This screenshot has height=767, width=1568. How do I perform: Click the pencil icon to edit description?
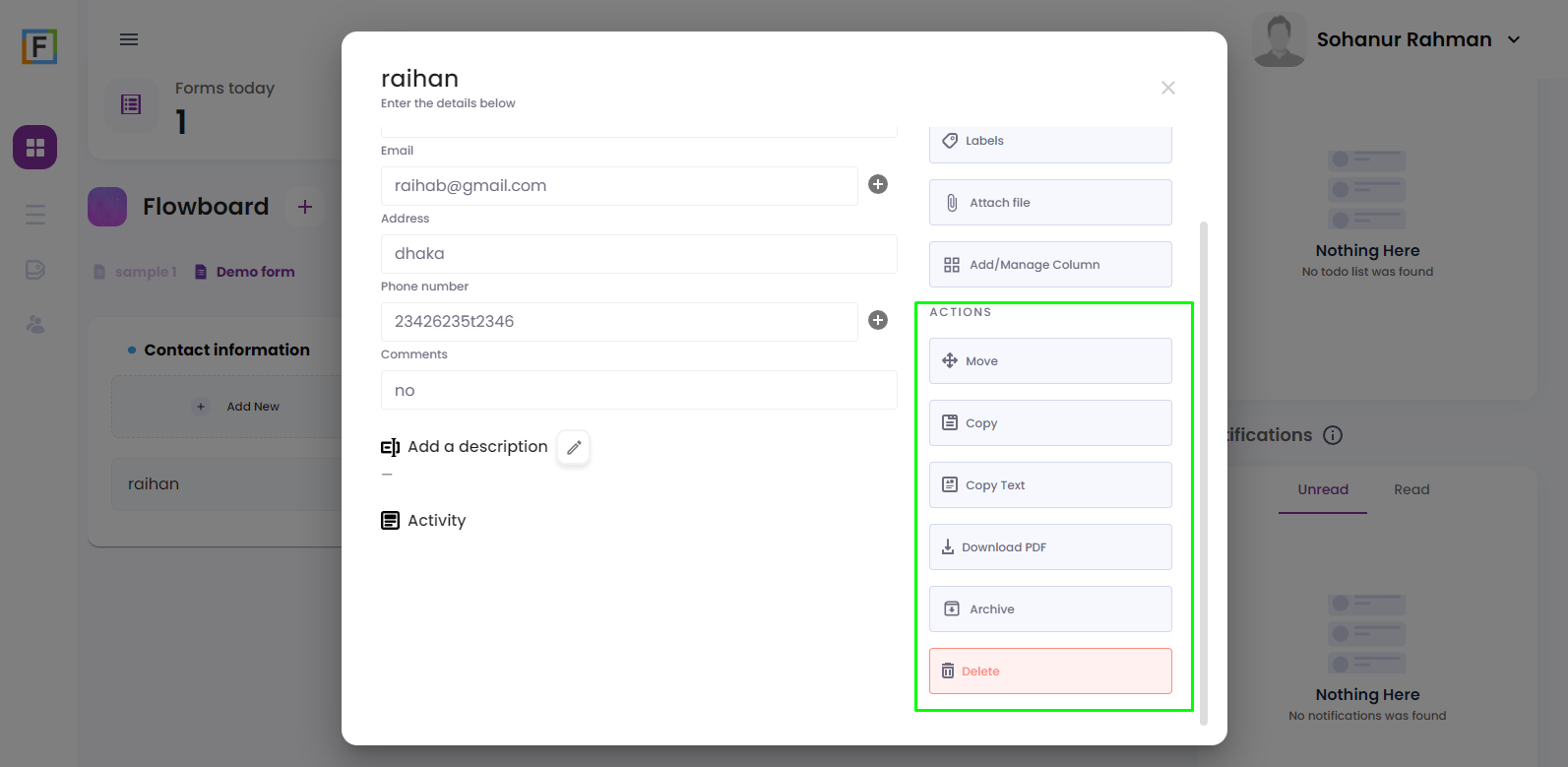(574, 448)
